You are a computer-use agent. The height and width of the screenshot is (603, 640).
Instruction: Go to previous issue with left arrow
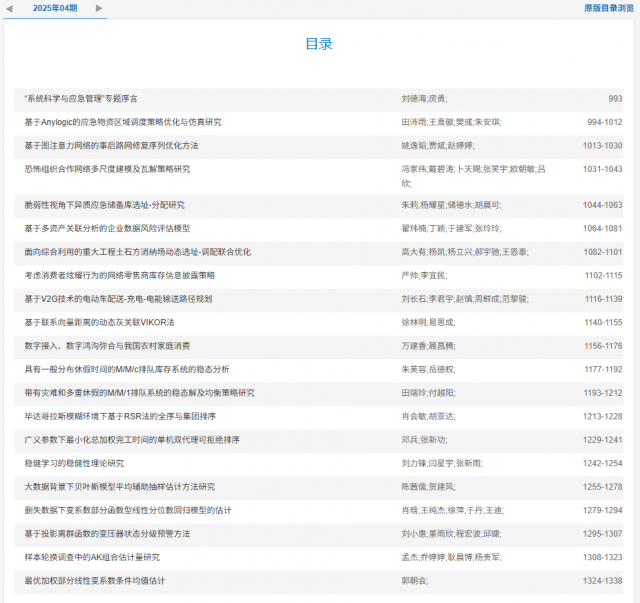9,8
